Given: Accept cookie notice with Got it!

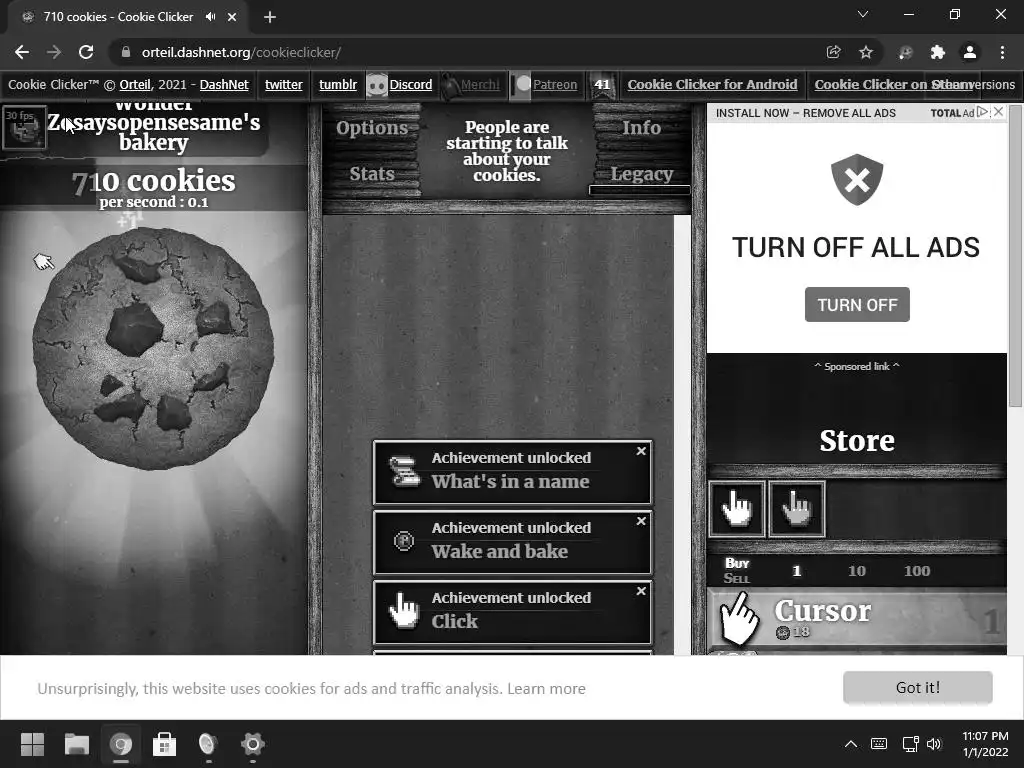Looking at the screenshot, I should click(918, 687).
